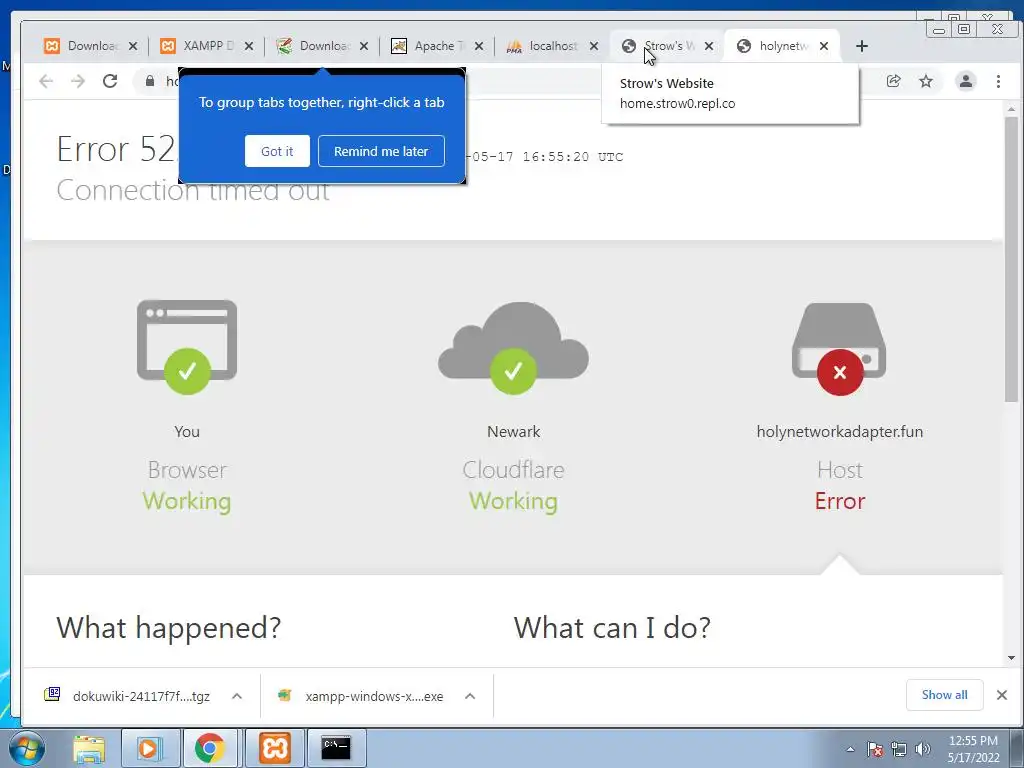Image resolution: width=1024 pixels, height=768 pixels.
Task: Go back to previous page
Action: pos(46,81)
